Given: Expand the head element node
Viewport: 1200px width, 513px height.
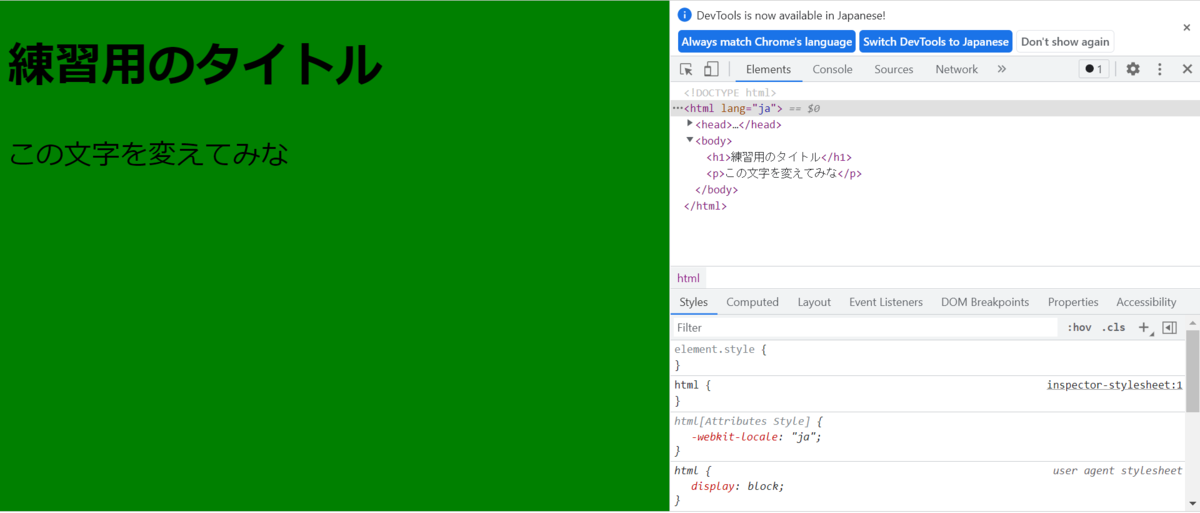Looking at the screenshot, I should pos(690,124).
